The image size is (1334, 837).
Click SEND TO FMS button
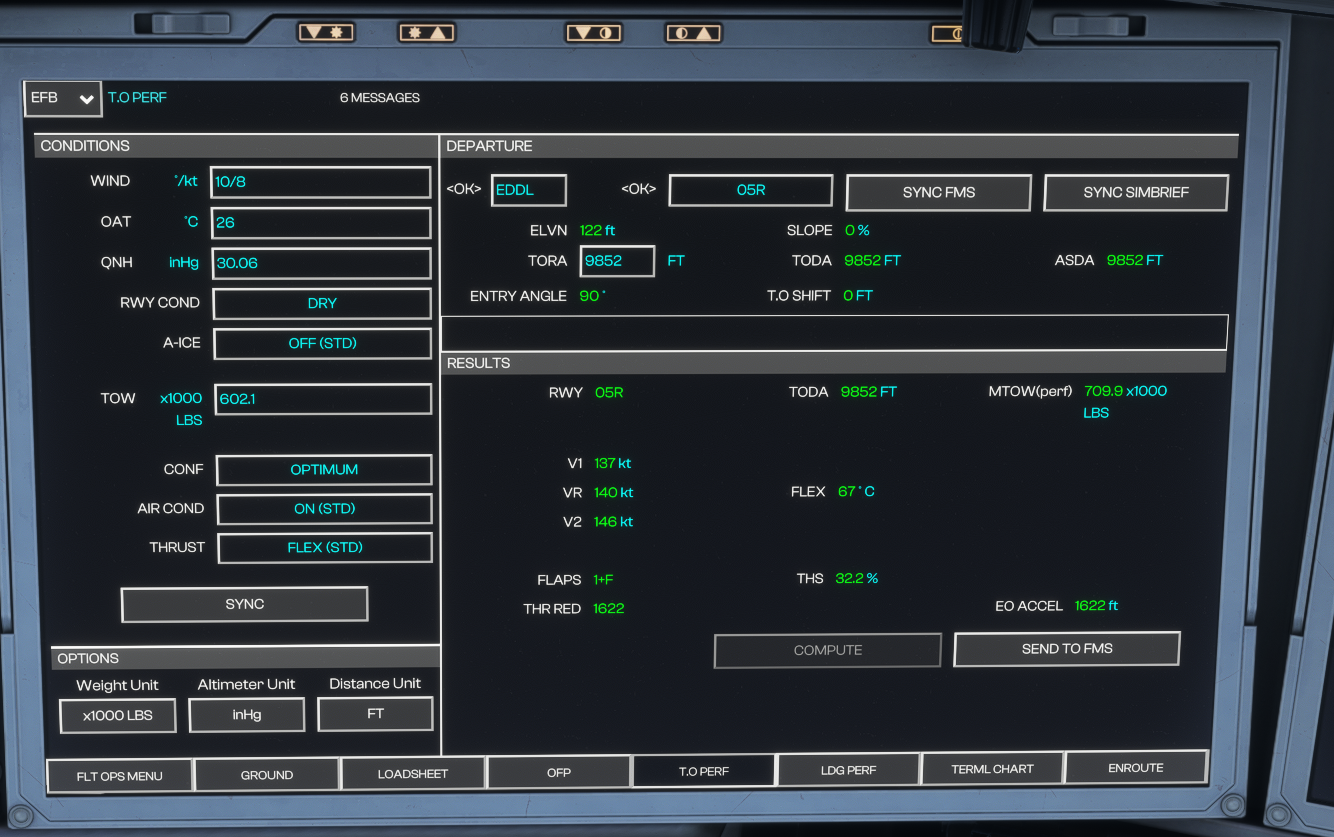[x=1067, y=648]
